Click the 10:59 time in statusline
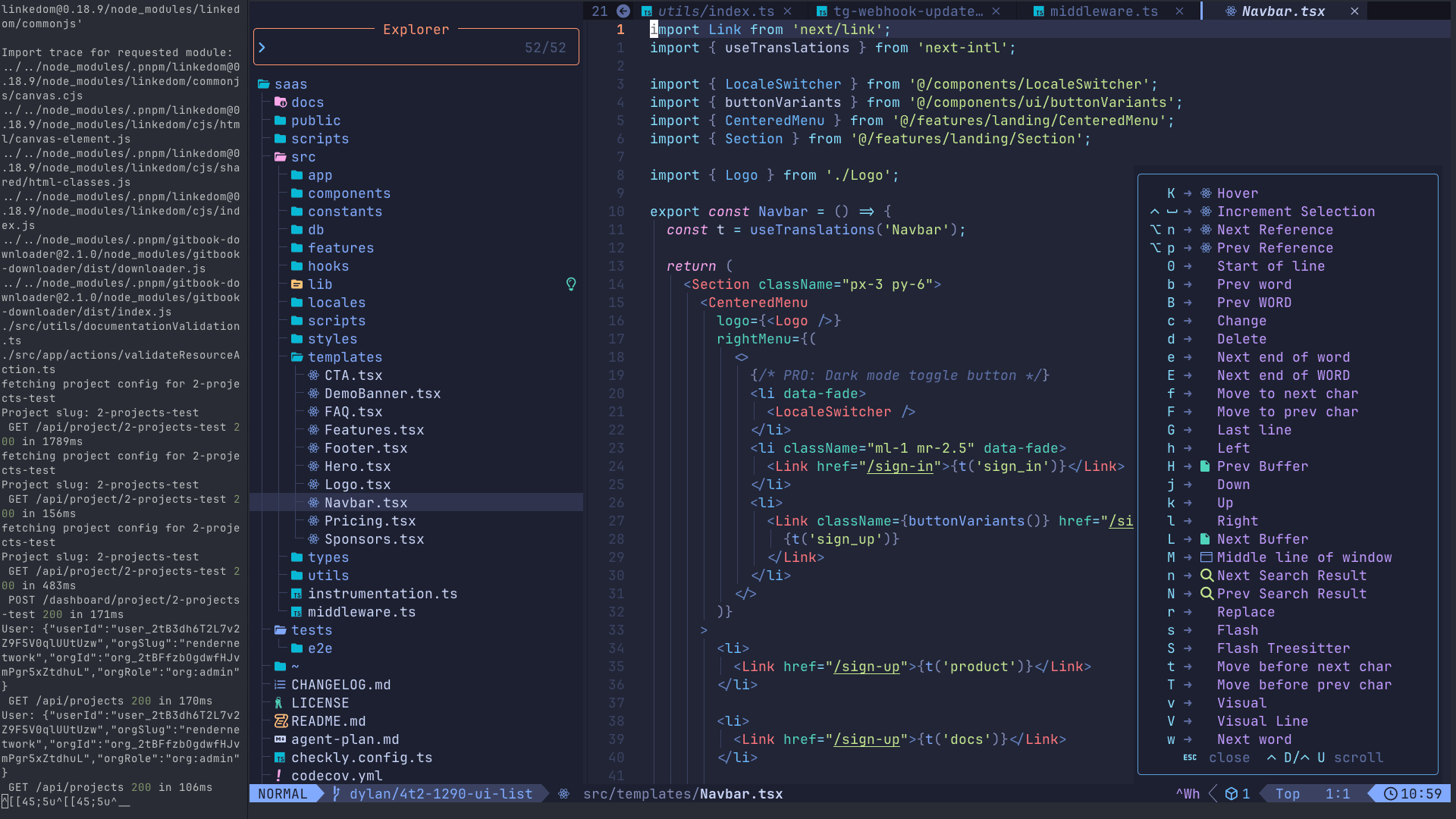This screenshot has height=819, width=1456. (x=1421, y=794)
